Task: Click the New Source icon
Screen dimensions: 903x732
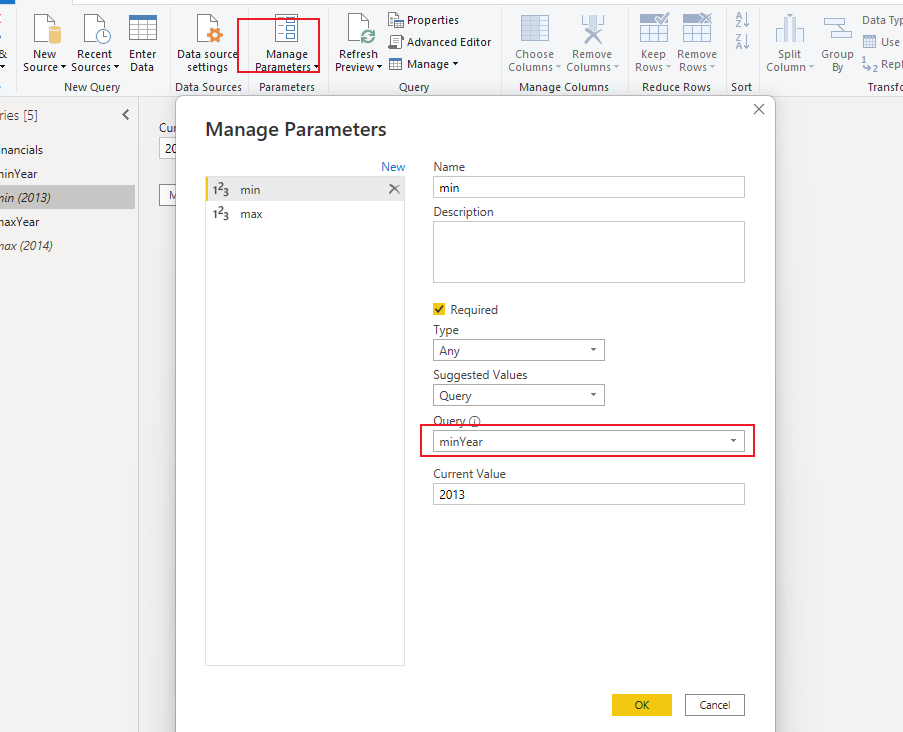Action: [47, 29]
